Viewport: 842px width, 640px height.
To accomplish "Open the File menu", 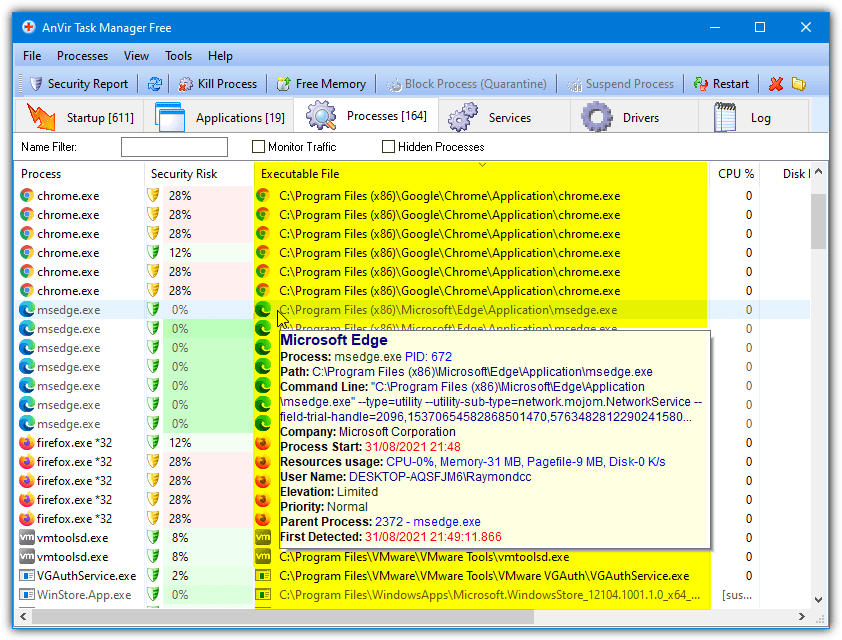I will click(32, 56).
